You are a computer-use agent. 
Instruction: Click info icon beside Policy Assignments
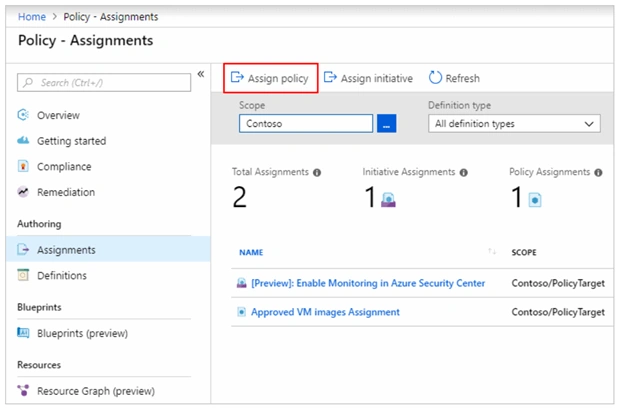coord(598,173)
